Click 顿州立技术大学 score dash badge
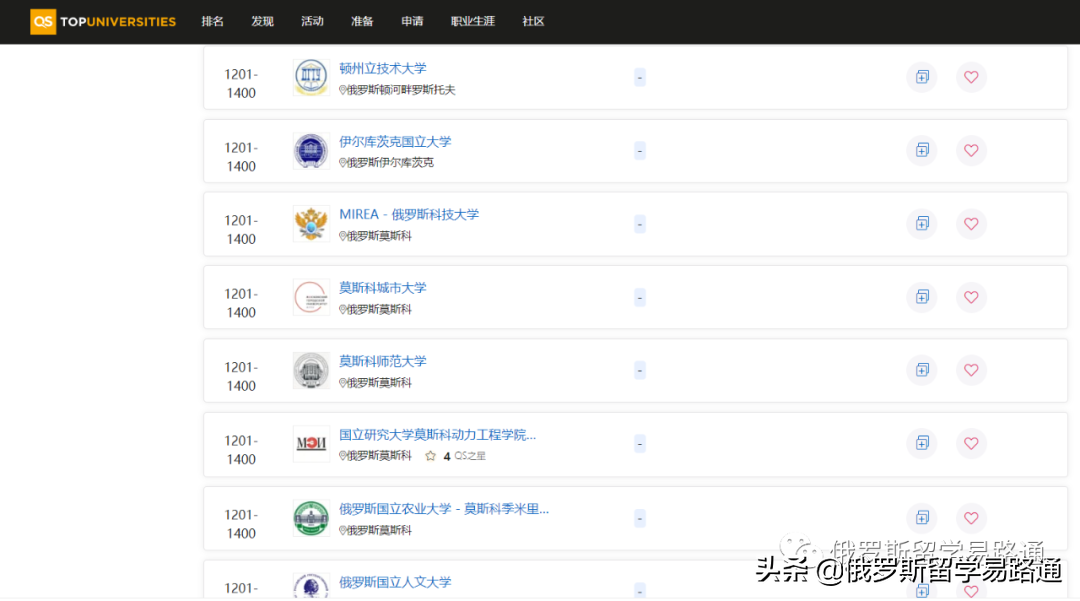This screenshot has height=601, width=1080. tap(640, 77)
